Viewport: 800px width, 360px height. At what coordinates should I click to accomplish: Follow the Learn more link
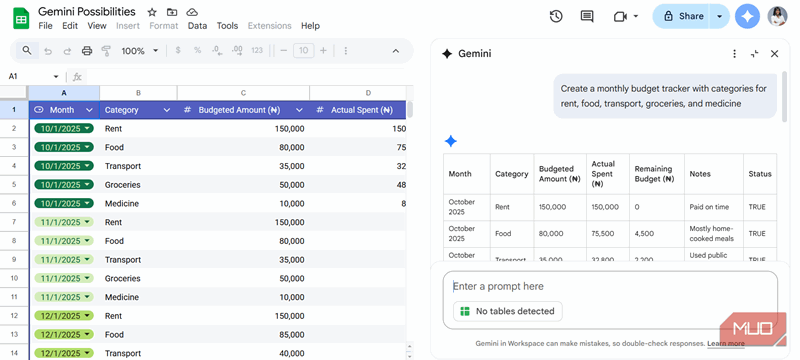(726, 343)
